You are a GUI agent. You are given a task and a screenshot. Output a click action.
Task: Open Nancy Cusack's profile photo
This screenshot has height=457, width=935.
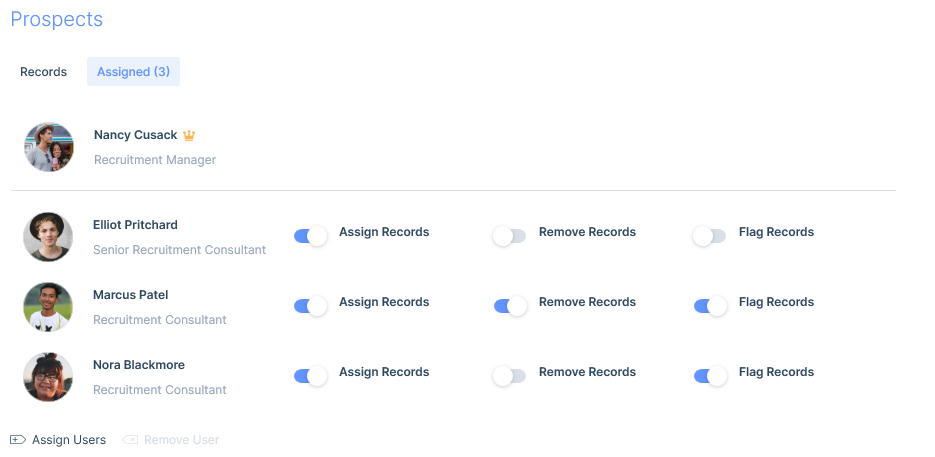pyautogui.click(x=49, y=147)
